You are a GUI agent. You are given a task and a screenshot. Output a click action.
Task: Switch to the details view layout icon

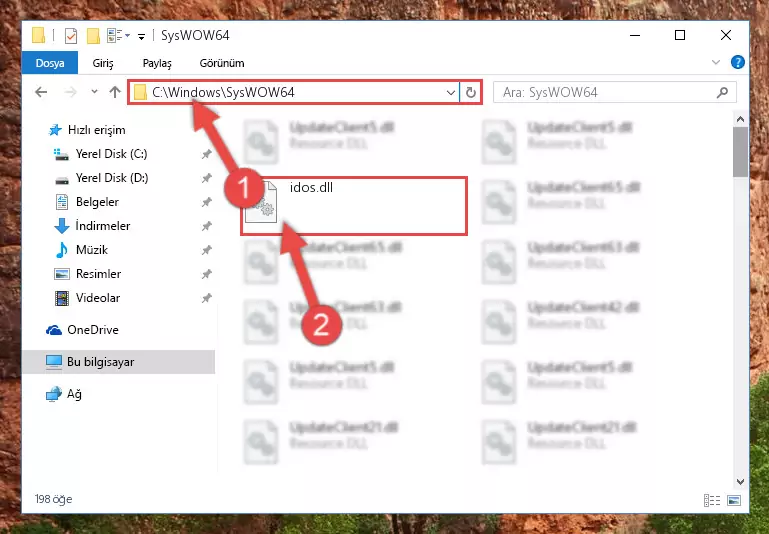[712, 500]
